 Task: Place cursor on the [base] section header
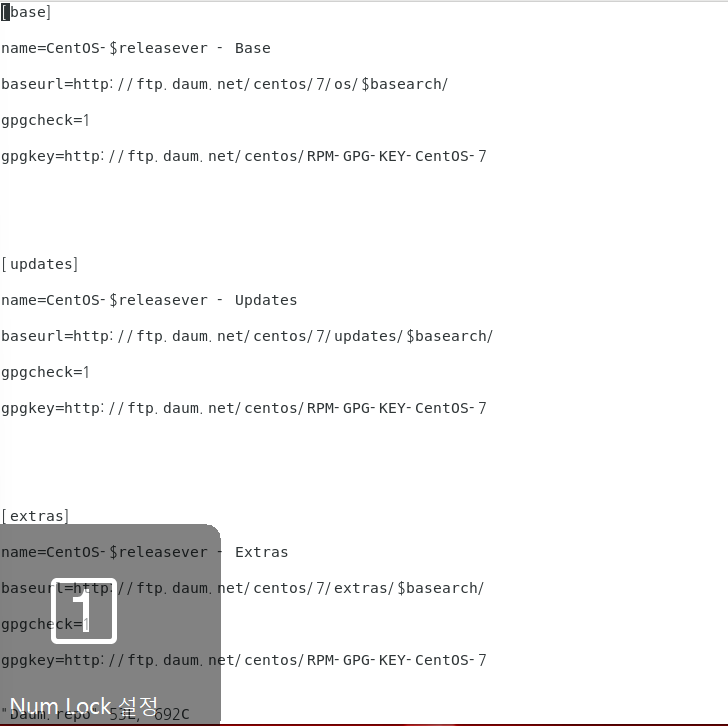pos(26,12)
